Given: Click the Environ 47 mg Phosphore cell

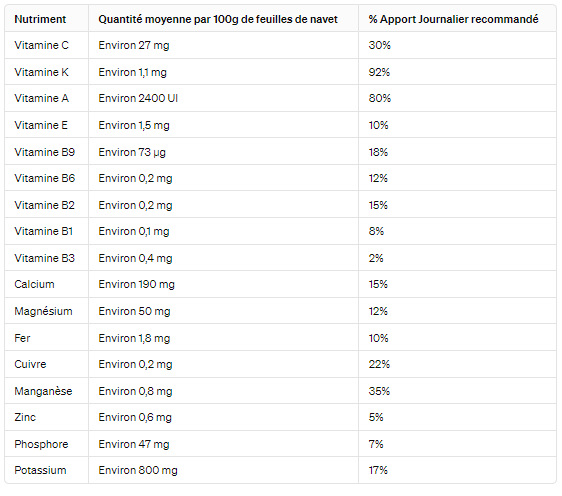Looking at the screenshot, I should click(134, 444).
